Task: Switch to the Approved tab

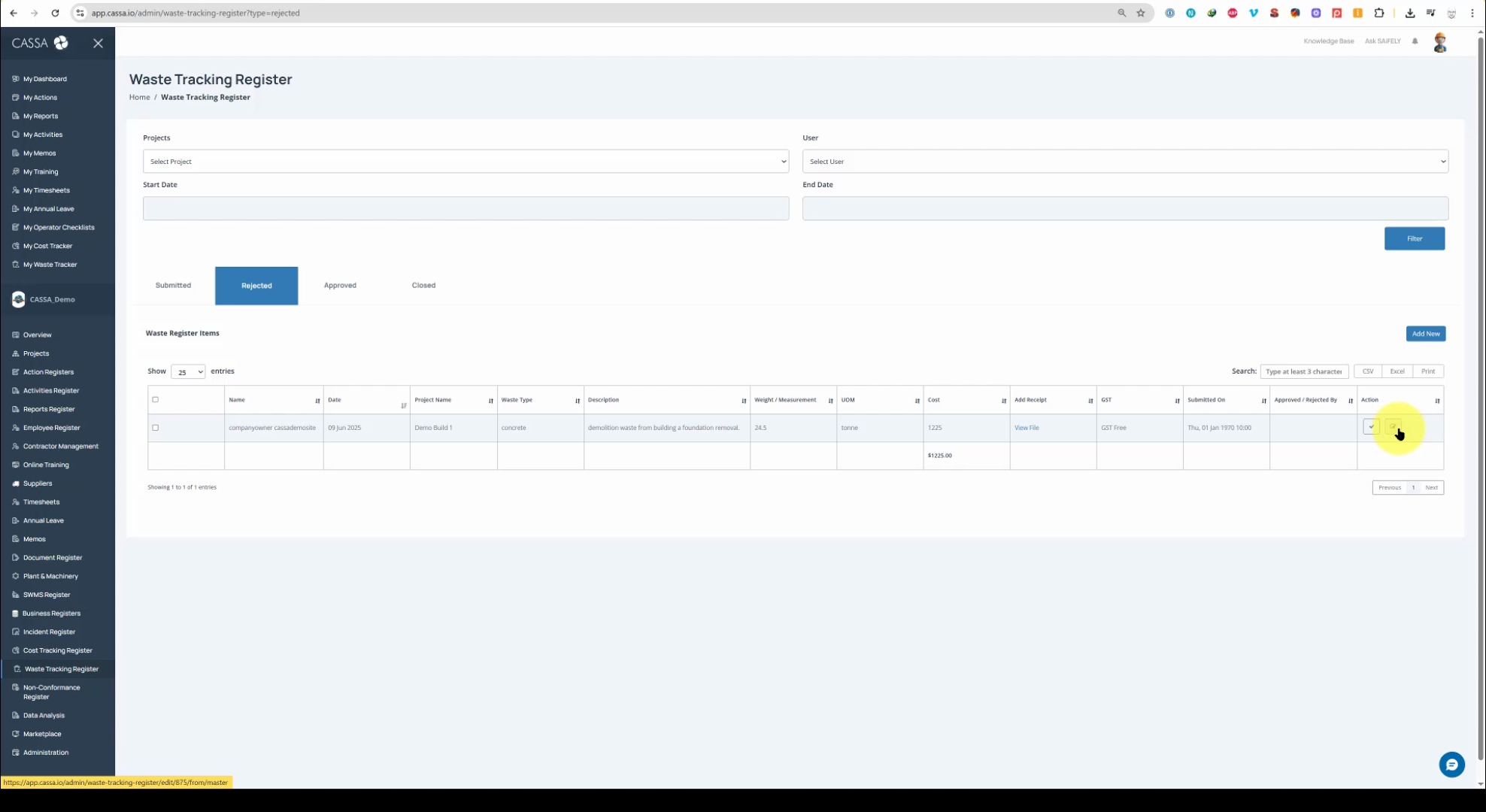Action: click(x=340, y=286)
